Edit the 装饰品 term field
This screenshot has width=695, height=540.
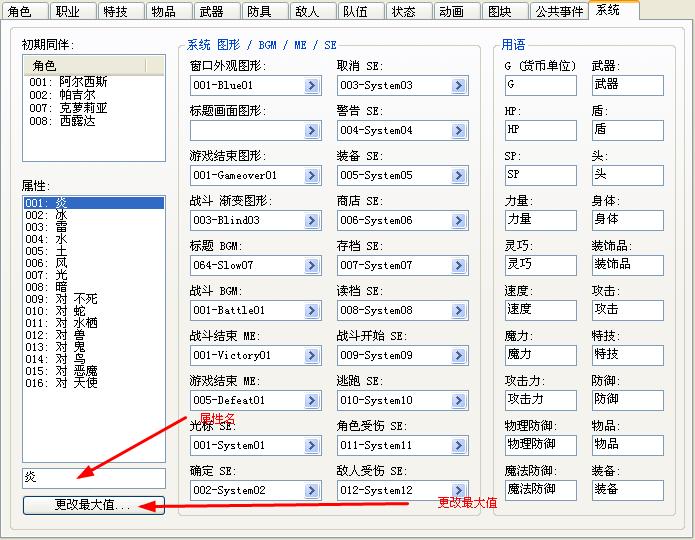(628, 265)
